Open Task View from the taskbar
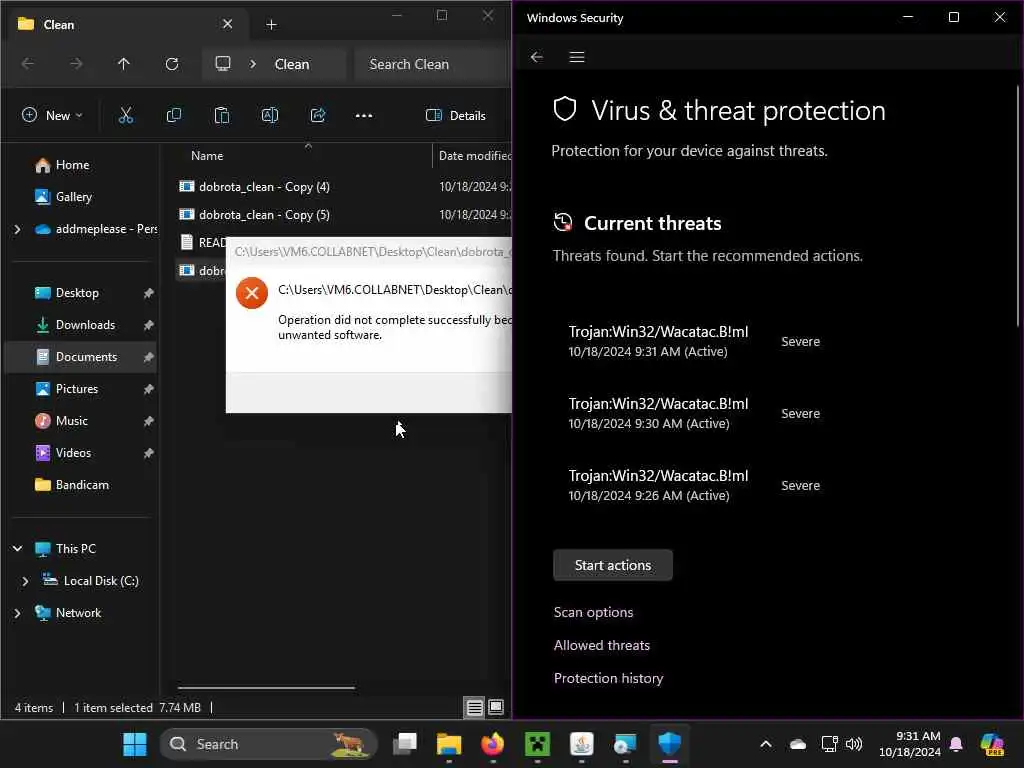This screenshot has height=768, width=1024. tap(405, 744)
